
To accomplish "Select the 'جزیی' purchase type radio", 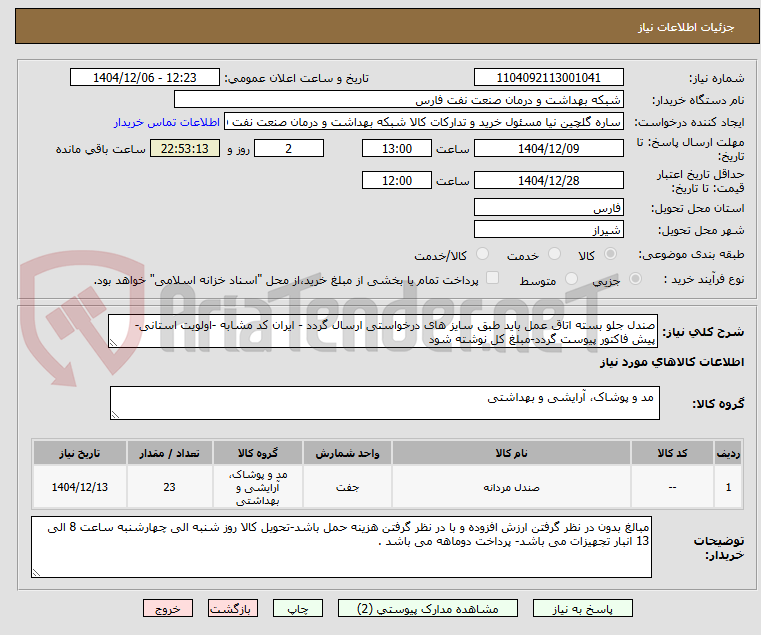I will pos(635,279).
